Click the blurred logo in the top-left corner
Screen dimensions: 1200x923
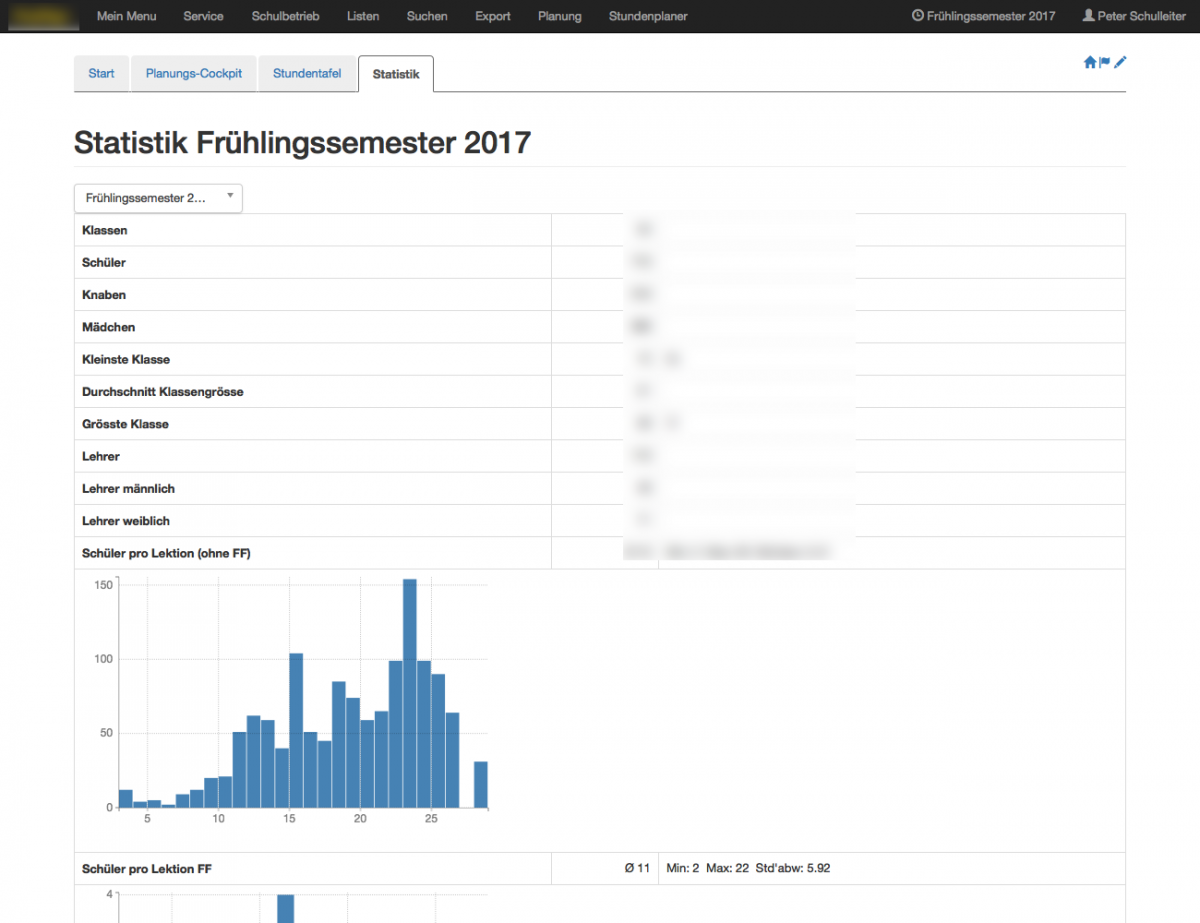tap(40, 16)
